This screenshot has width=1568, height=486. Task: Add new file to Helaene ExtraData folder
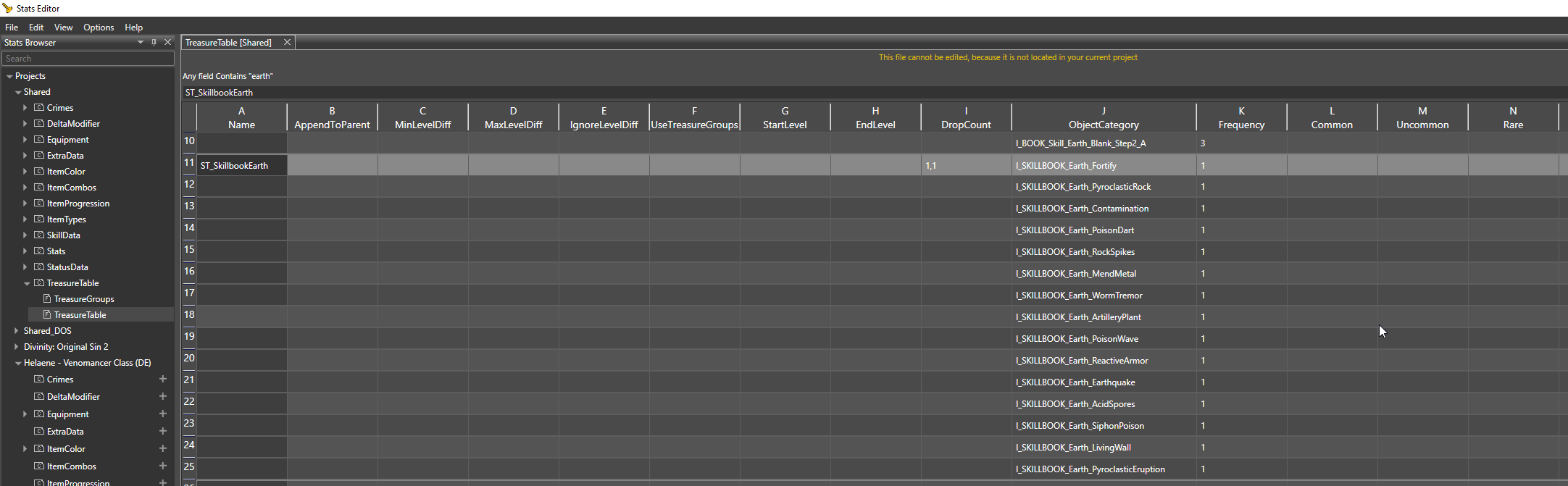coord(163,431)
